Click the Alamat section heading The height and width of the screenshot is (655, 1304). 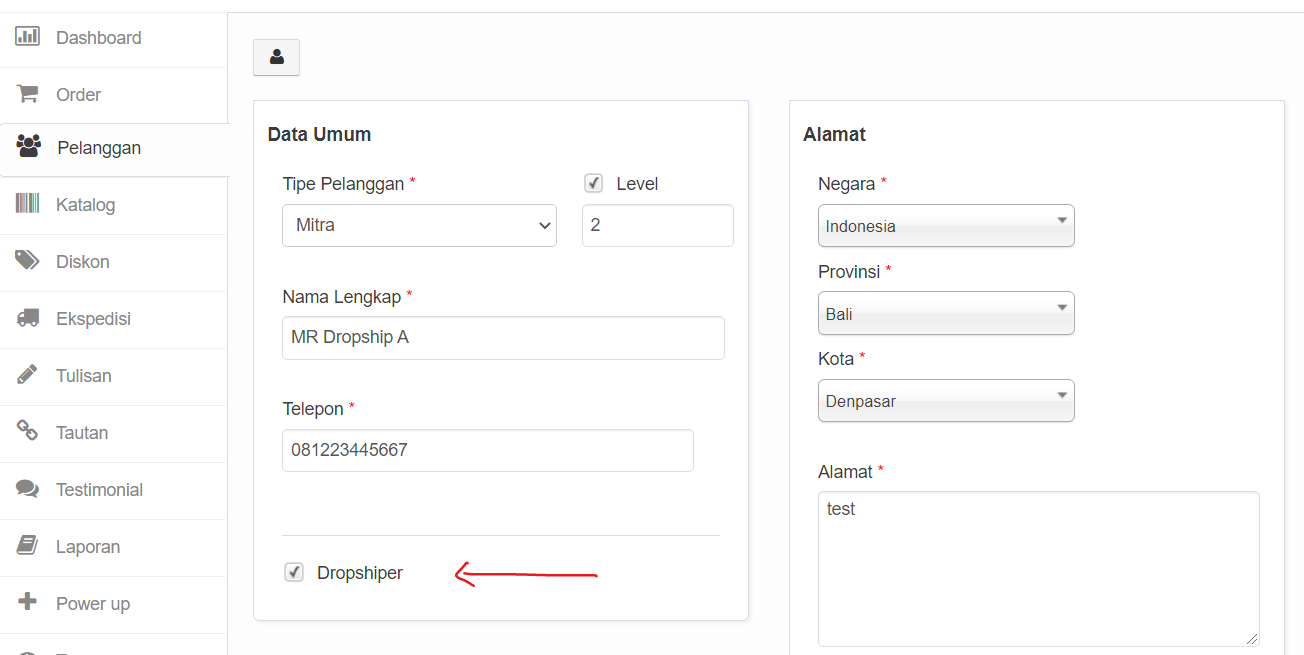coord(834,134)
